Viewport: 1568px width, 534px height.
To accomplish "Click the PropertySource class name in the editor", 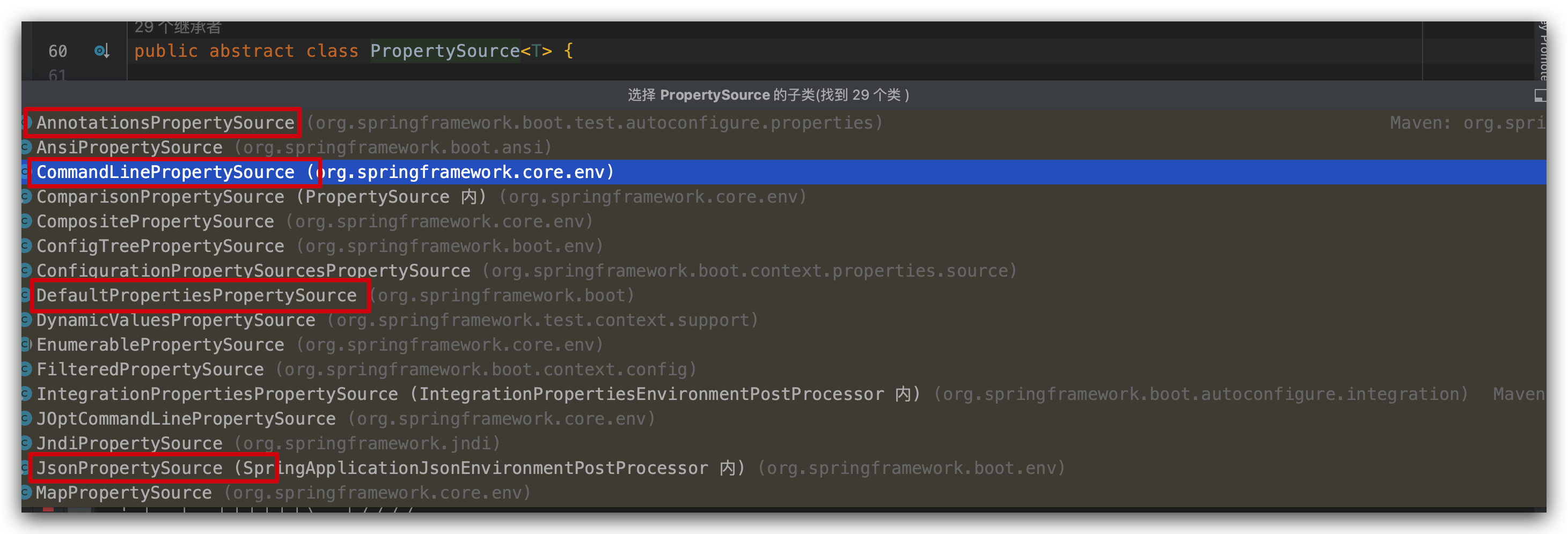I will (445, 51).
